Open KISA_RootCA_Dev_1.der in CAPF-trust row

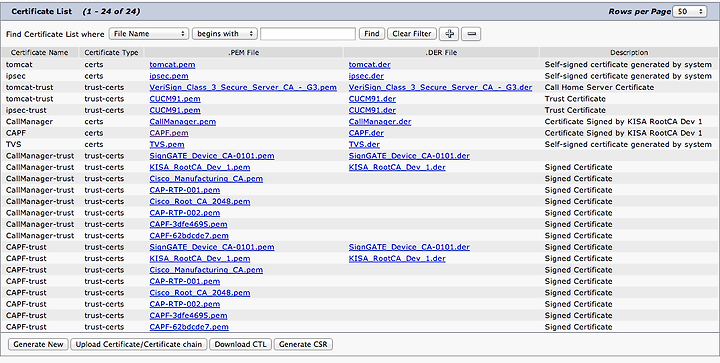coord(397,258)
